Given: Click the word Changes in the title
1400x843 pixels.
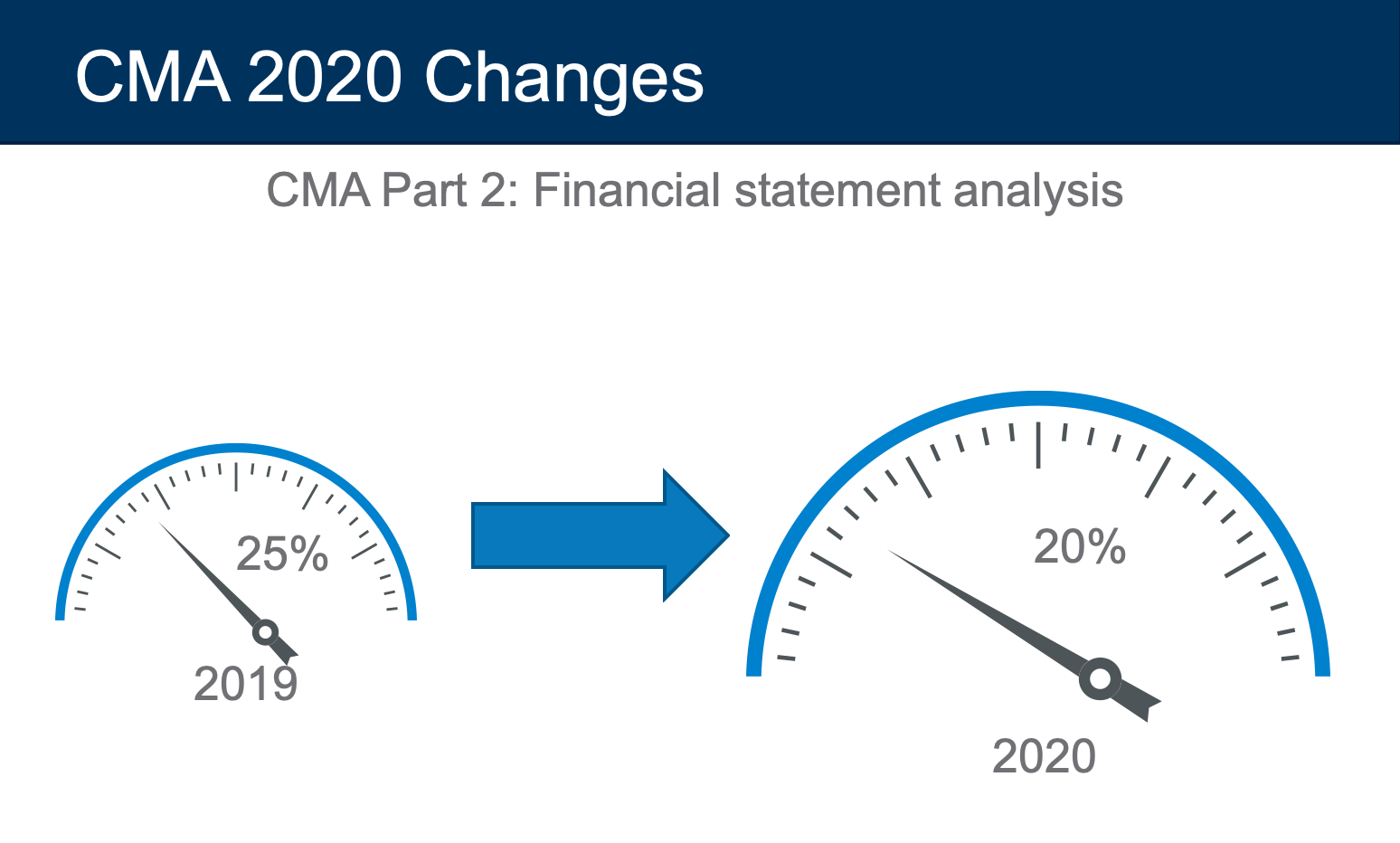Looking at the screenshot, I should 564,80.
